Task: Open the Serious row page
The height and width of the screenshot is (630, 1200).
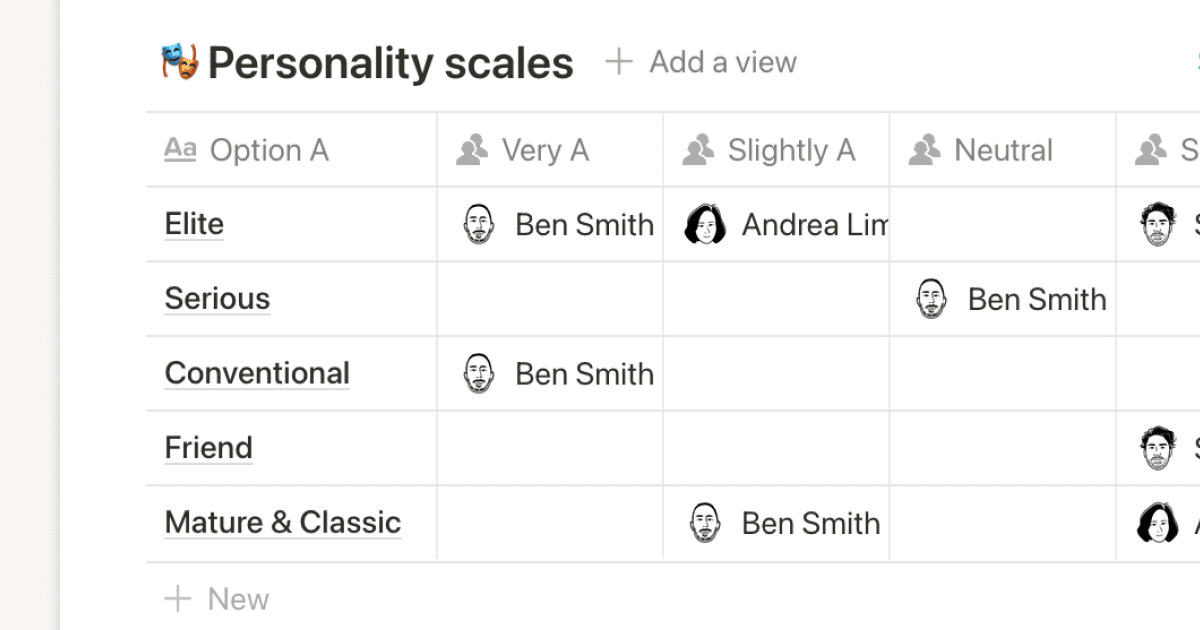Action: coord(217,299)
